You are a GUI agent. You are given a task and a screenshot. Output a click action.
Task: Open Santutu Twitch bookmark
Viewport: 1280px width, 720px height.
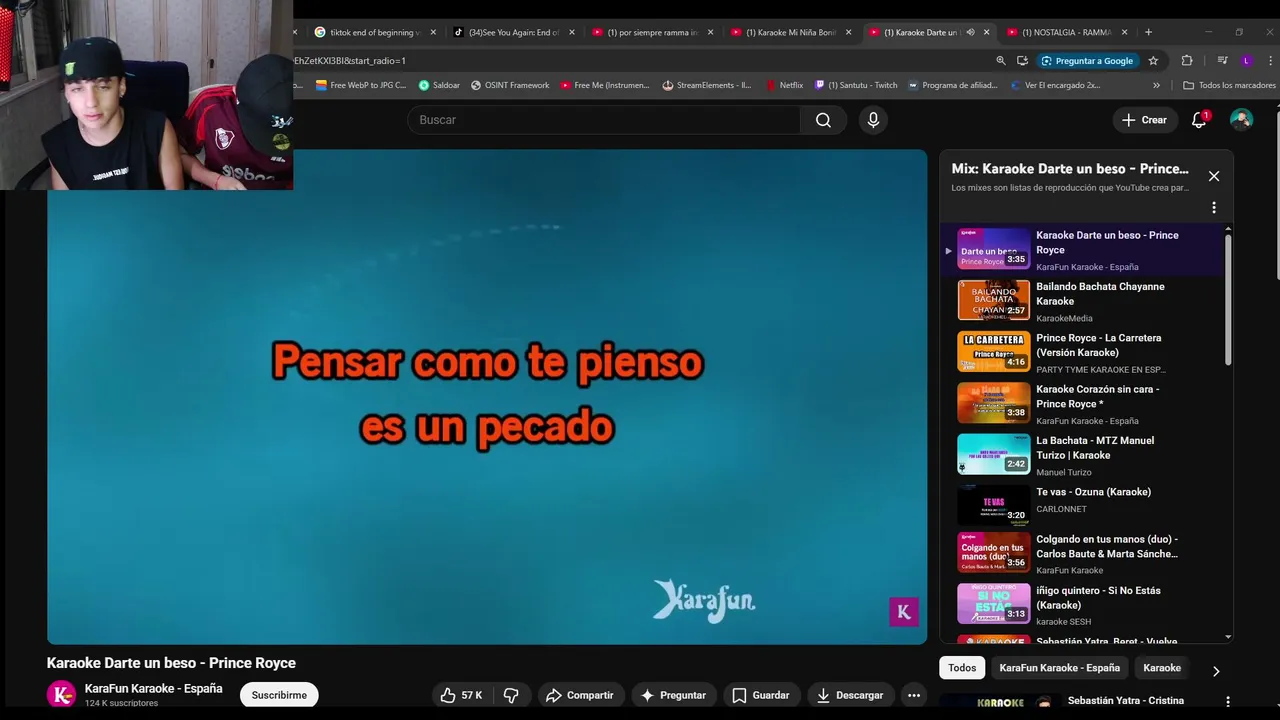click(856, 85)
